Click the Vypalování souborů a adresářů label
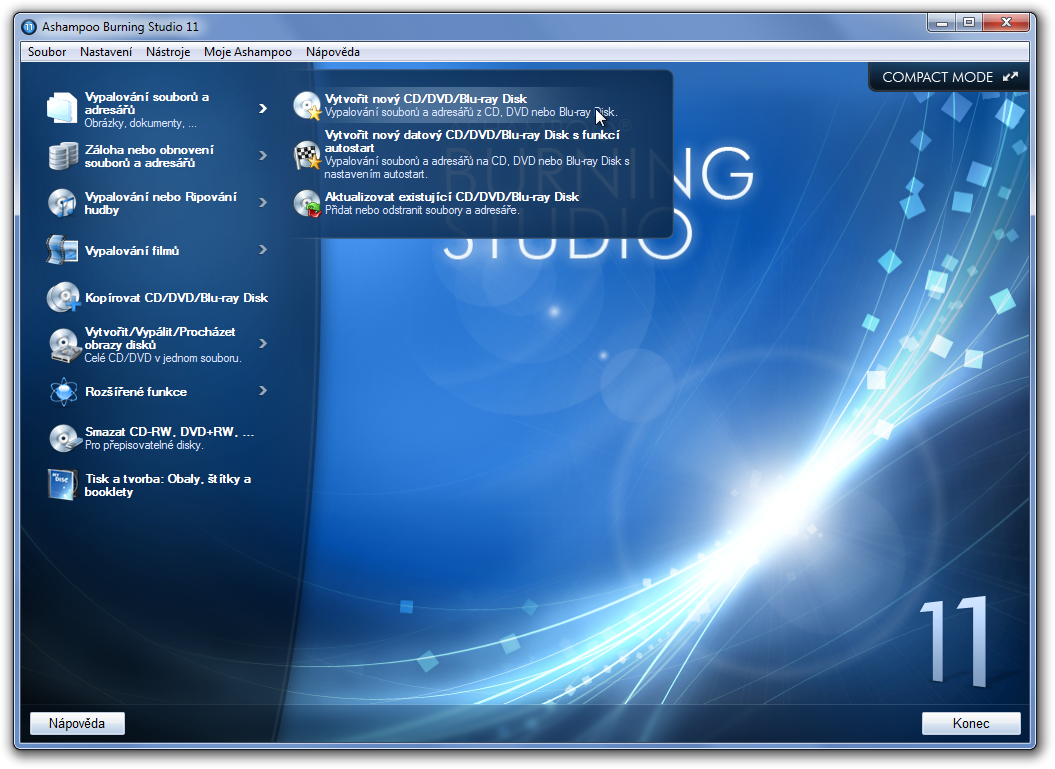 coord(147,103)
